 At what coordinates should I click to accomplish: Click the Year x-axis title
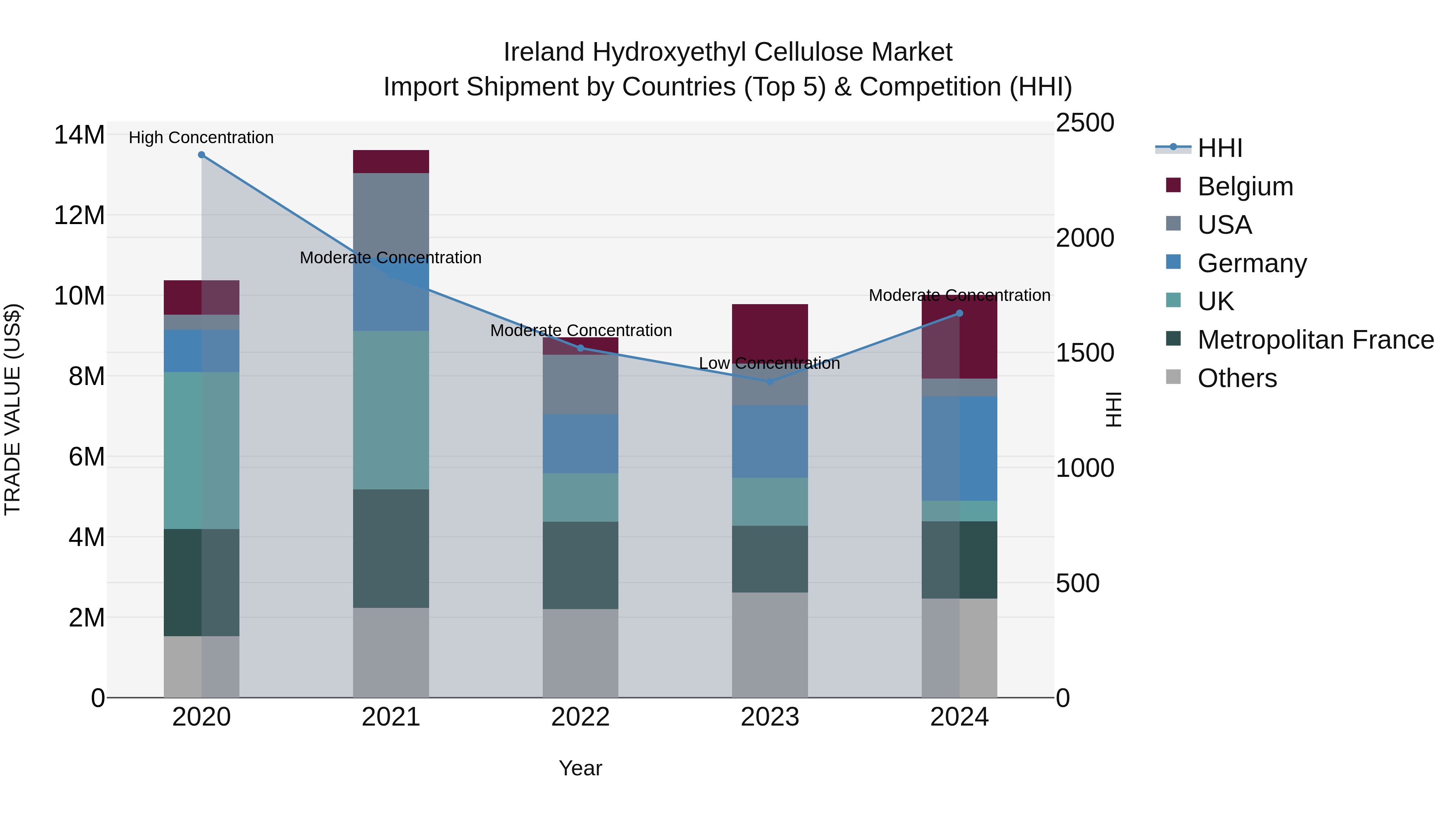[580, 769]
